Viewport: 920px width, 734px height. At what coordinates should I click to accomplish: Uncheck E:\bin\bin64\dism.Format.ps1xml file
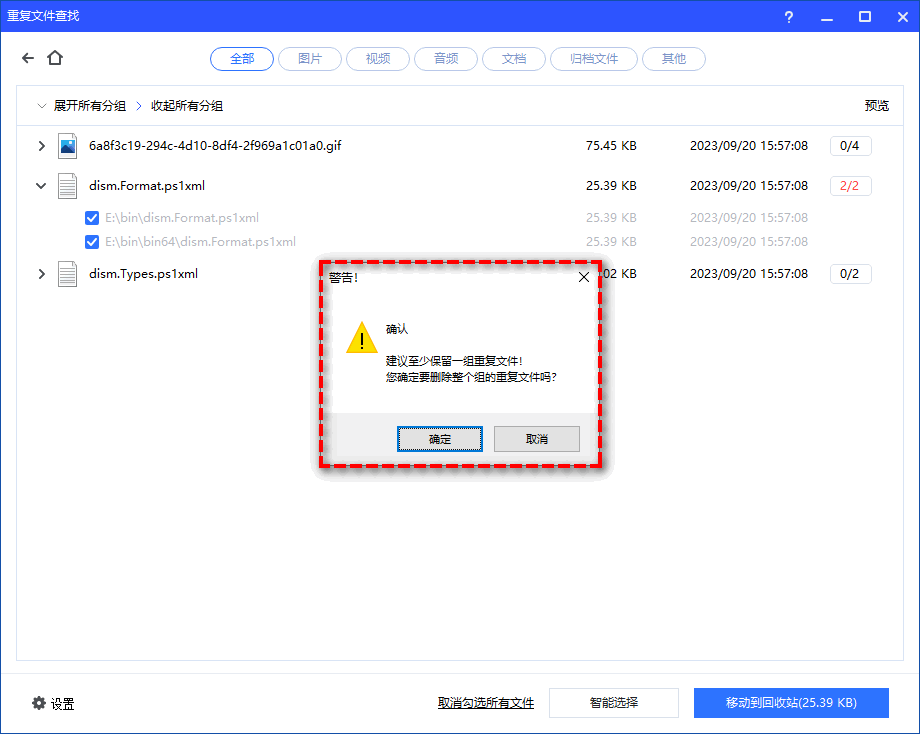point(92,242)
